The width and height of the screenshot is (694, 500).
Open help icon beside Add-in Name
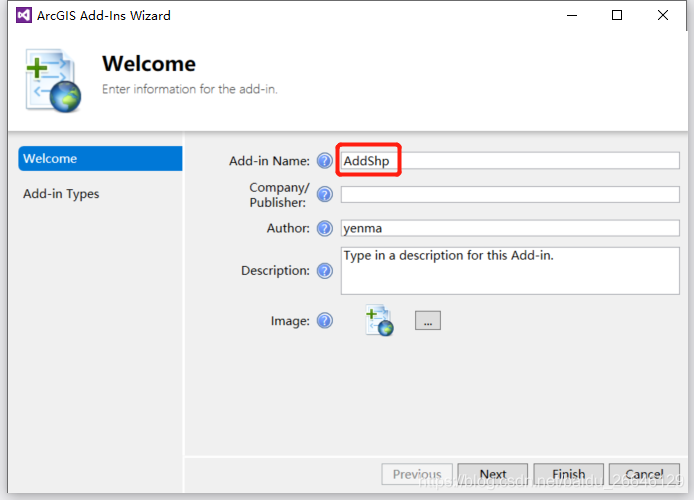click(x=325, y=161)
